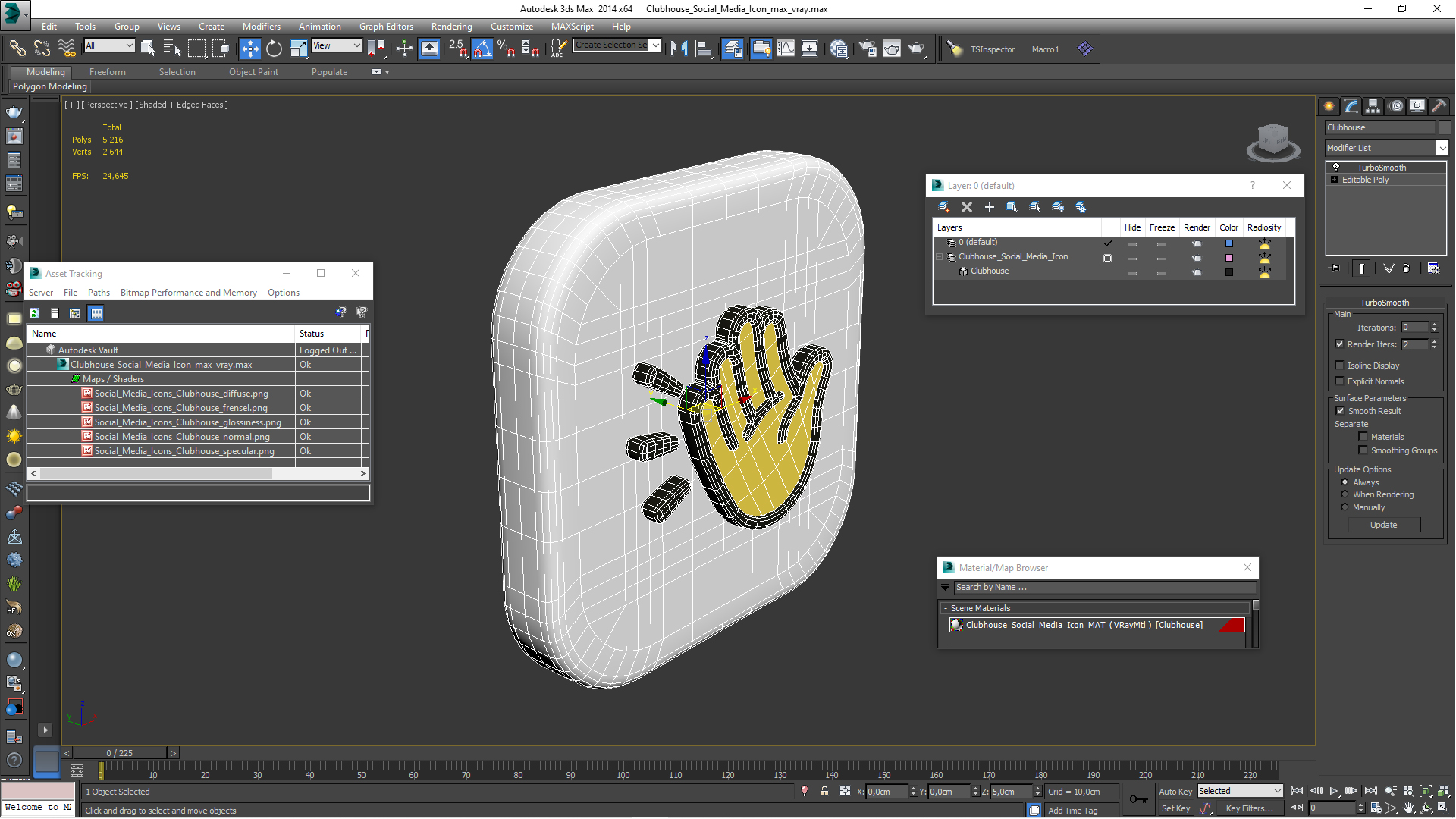Screen dimensions: 1456x819
Task: Enable the Explicit Normals checkbox
Action: (1339, 381)
